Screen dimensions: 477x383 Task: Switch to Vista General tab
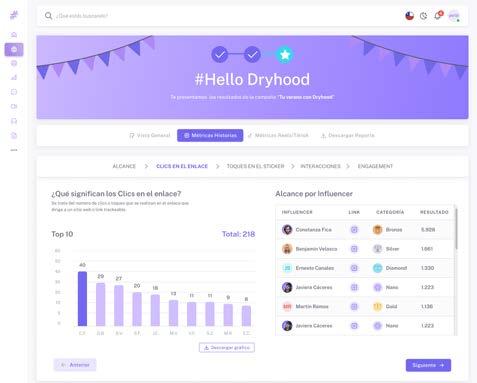150,135
